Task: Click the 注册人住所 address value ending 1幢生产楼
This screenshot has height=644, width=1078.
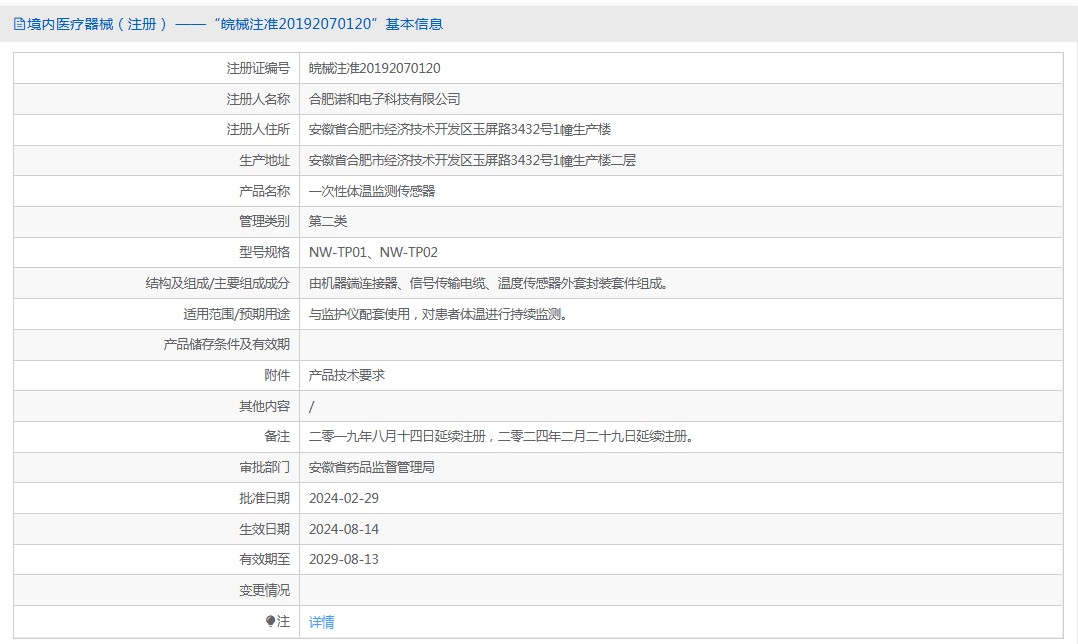Action: pos(460,129)
